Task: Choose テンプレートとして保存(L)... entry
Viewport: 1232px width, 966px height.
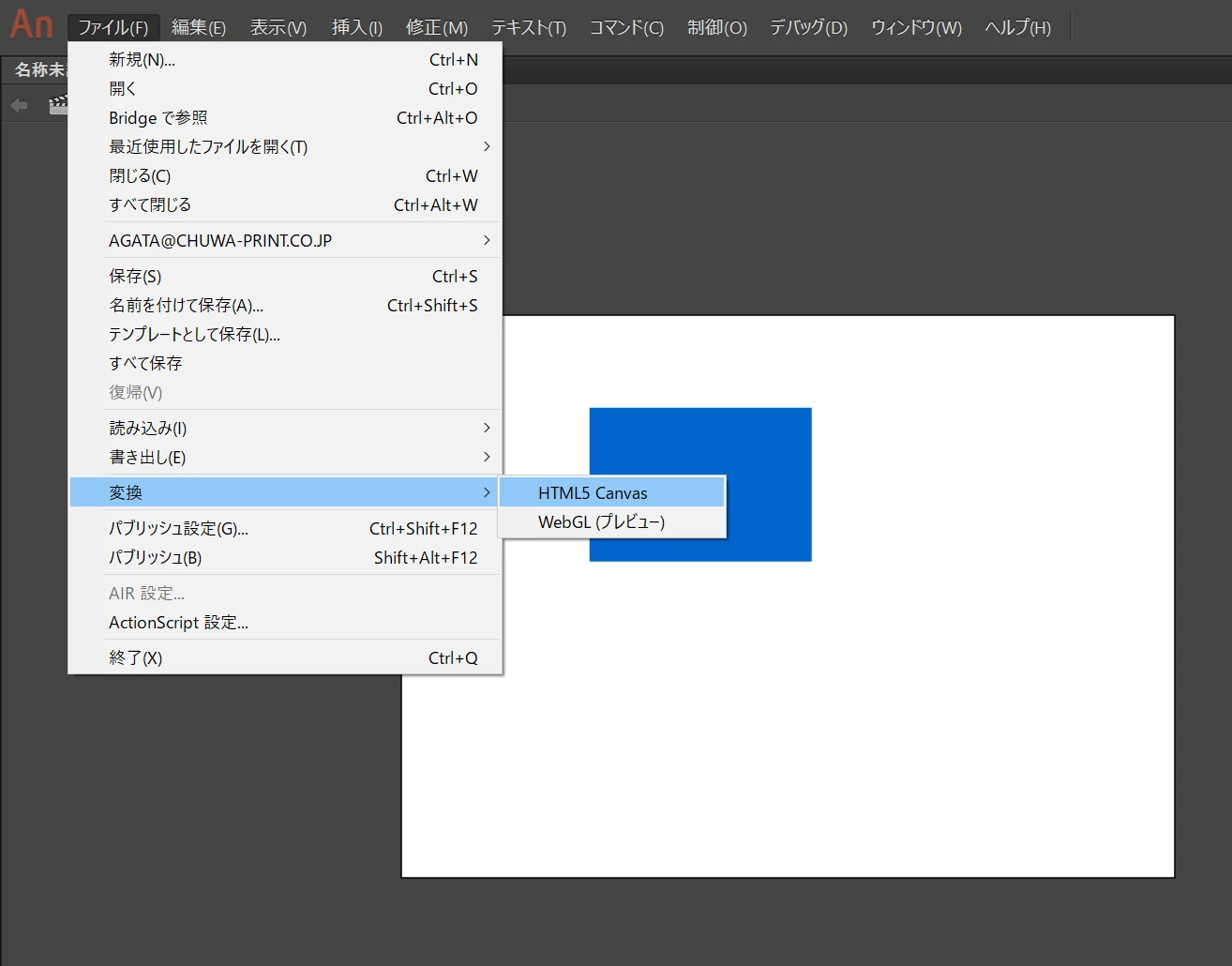Action: pyautogui.click(x=286, y=335)
